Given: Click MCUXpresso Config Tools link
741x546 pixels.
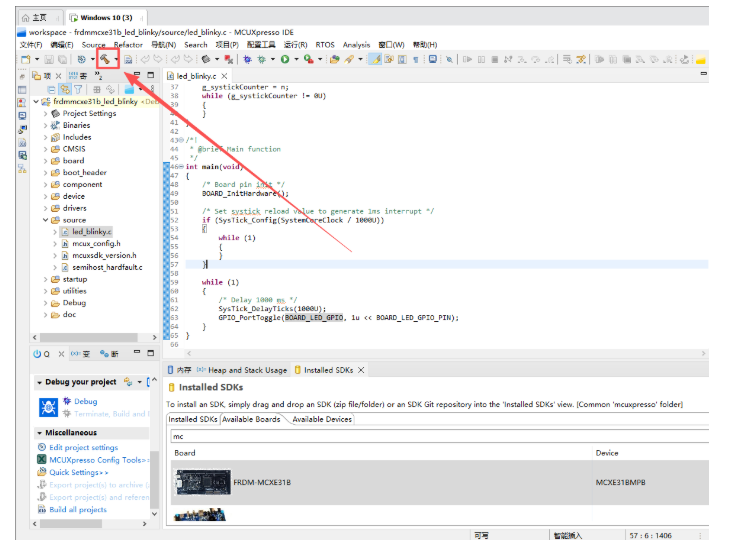Looking at the screenshot, I should [x=97, y=459].
